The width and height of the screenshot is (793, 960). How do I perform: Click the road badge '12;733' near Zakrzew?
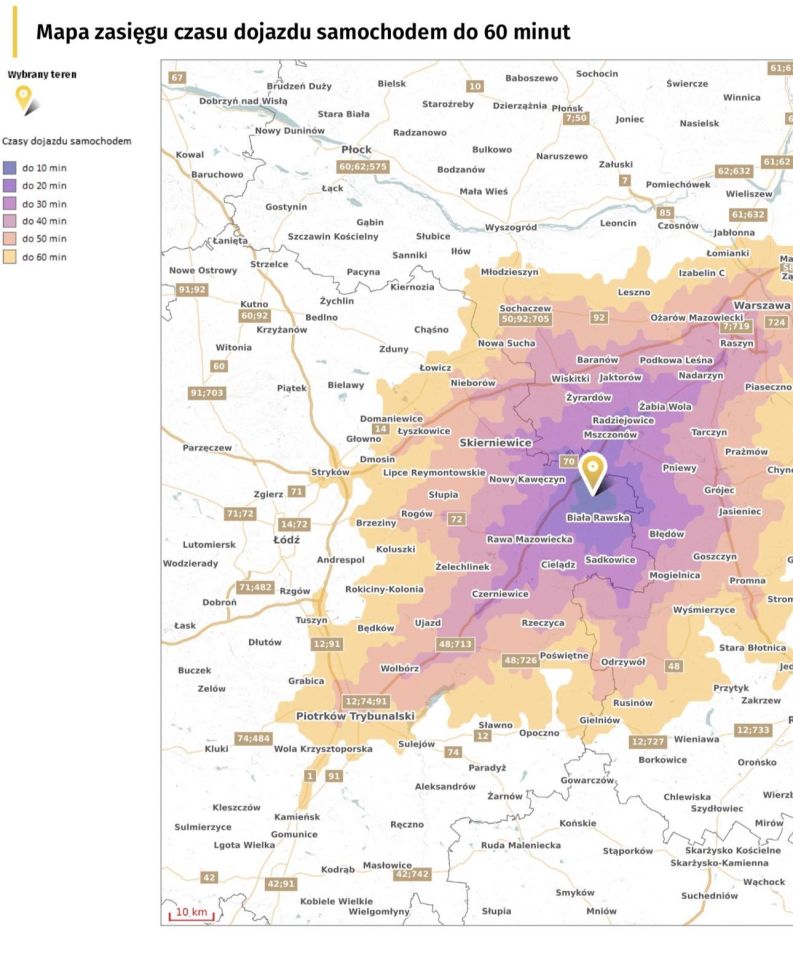(753, 730)
